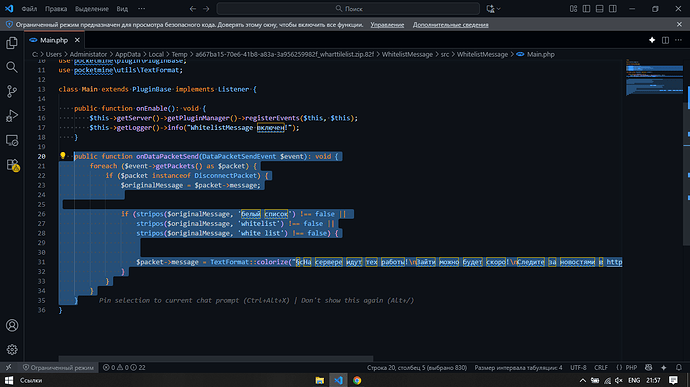Click the sparkle icon in status bar
The image size is (690, 387).
[x=664, y=367]
